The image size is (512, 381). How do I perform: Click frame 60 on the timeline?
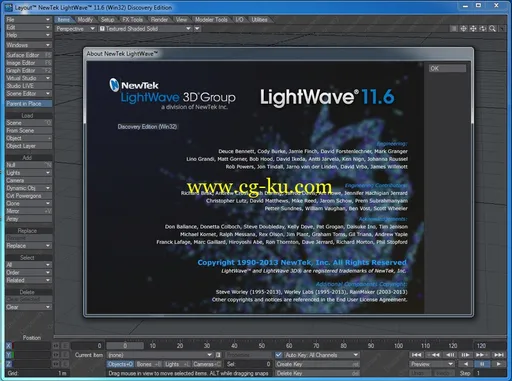point(289,346)
